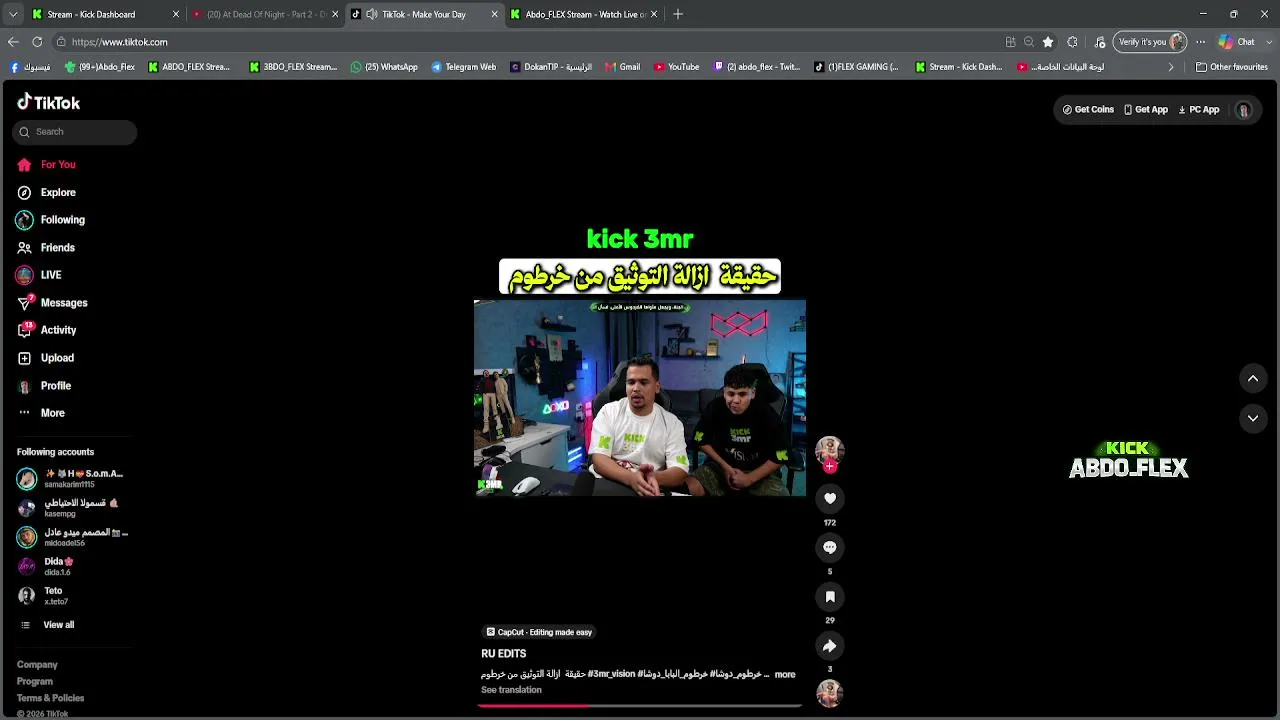This screenshot has width=1280, height=720.
Task: Share the video with arrow icon
Action: (829, 646)
